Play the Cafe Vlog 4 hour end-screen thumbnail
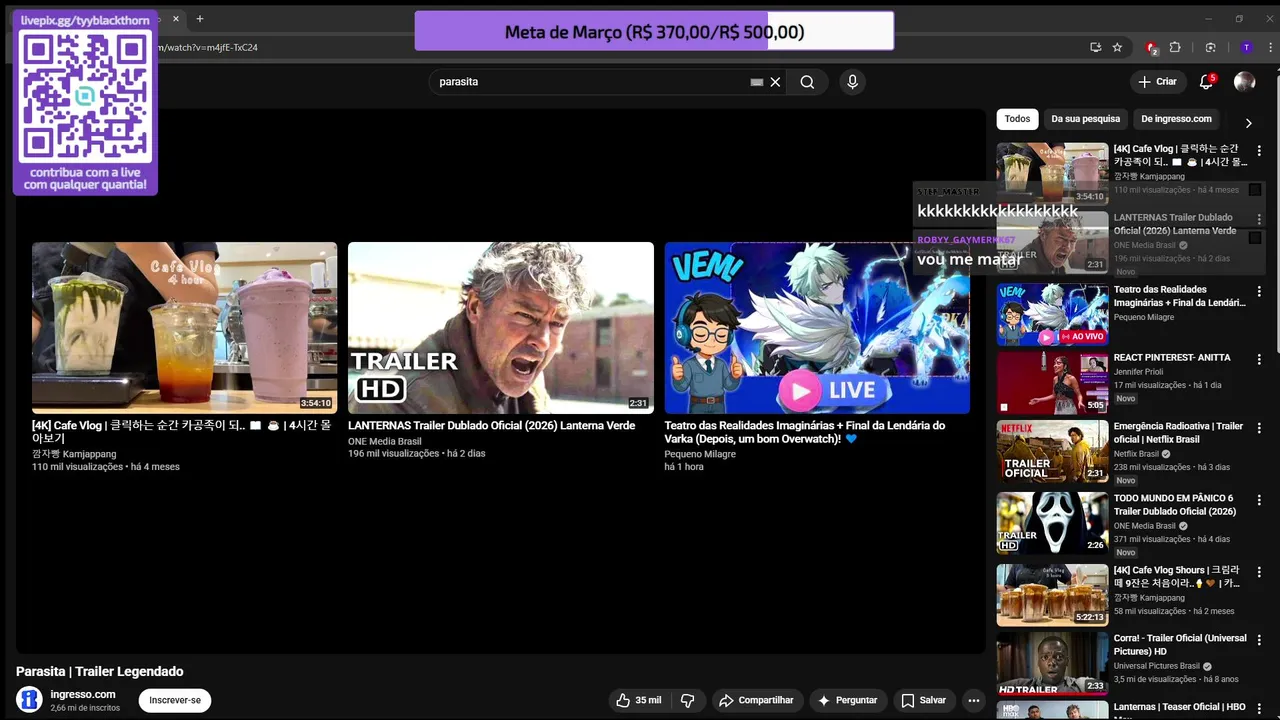The height and width of the screenshot is (720, 1280). (184, 328)
